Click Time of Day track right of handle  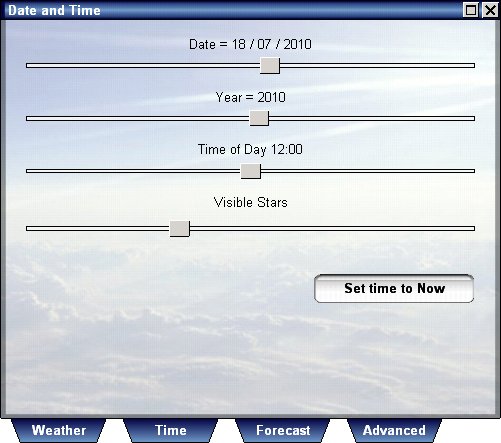(368, 171)
